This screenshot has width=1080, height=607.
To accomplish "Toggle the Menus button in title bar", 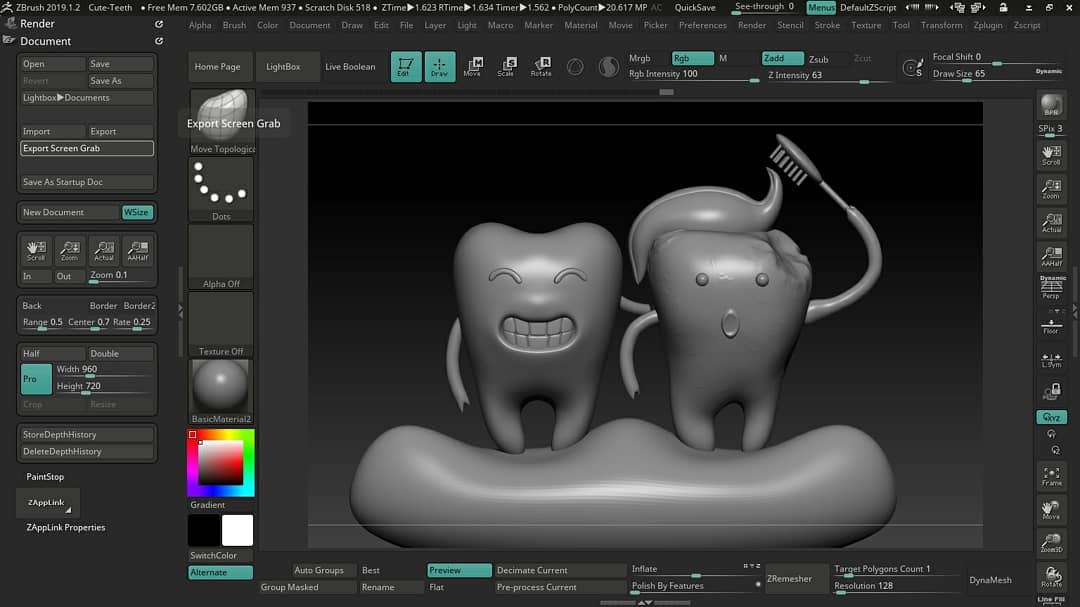I will 821,8.
